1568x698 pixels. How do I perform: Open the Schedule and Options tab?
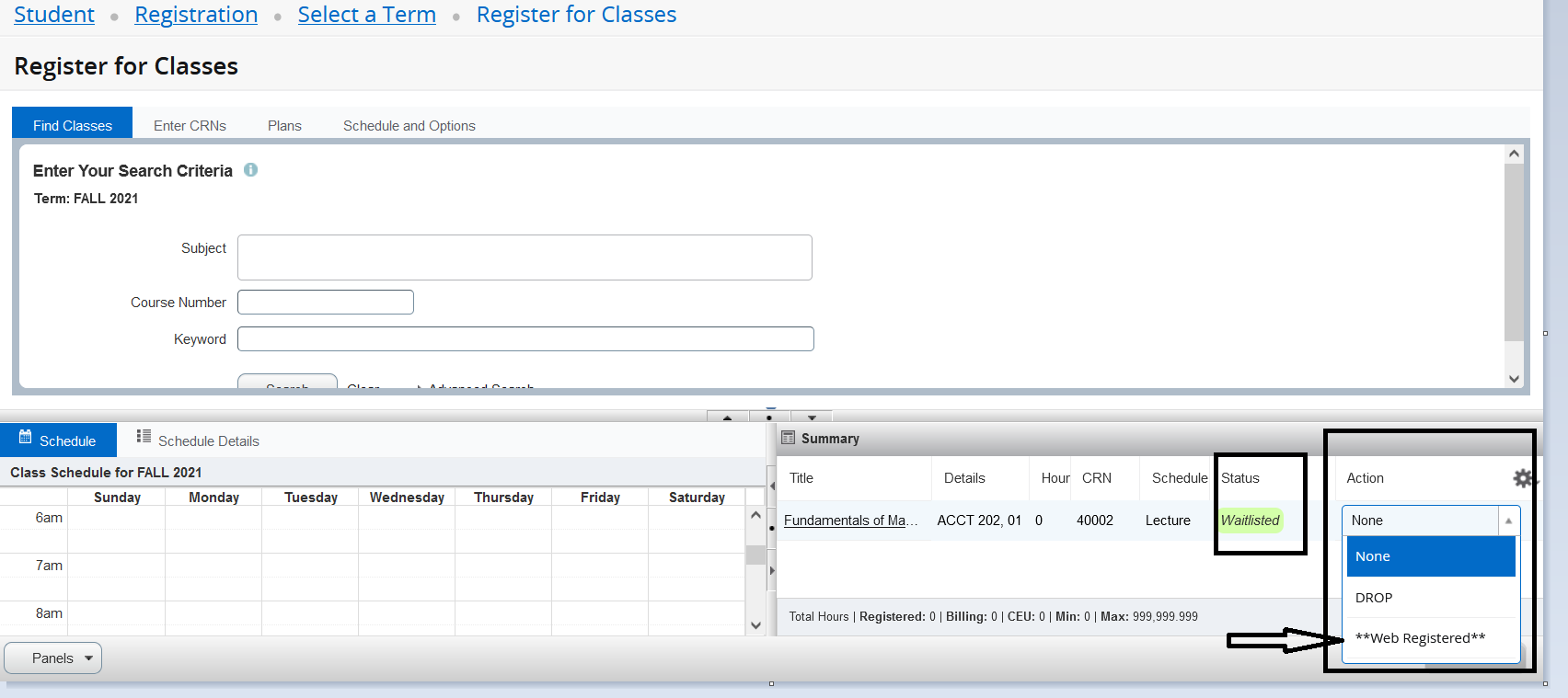tap(409, 125)
